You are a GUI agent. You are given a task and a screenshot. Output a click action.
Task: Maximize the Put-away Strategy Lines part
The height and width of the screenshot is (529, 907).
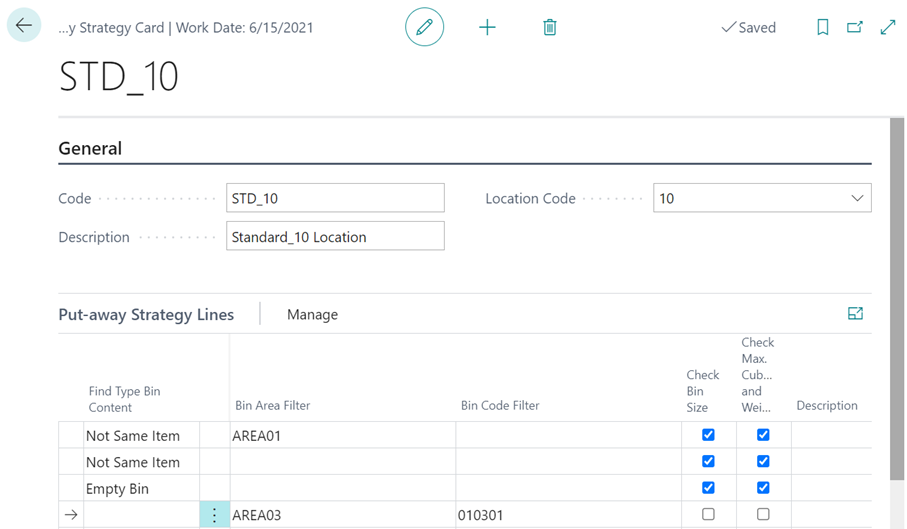point(855,314)
